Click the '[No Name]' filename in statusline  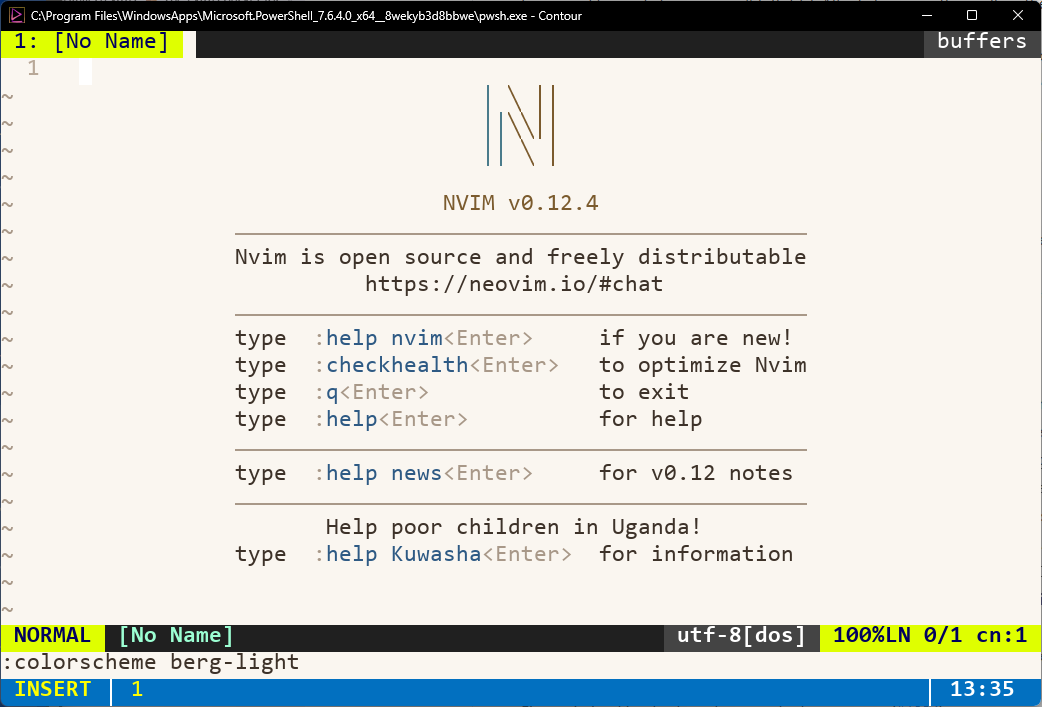click(176, 636)
